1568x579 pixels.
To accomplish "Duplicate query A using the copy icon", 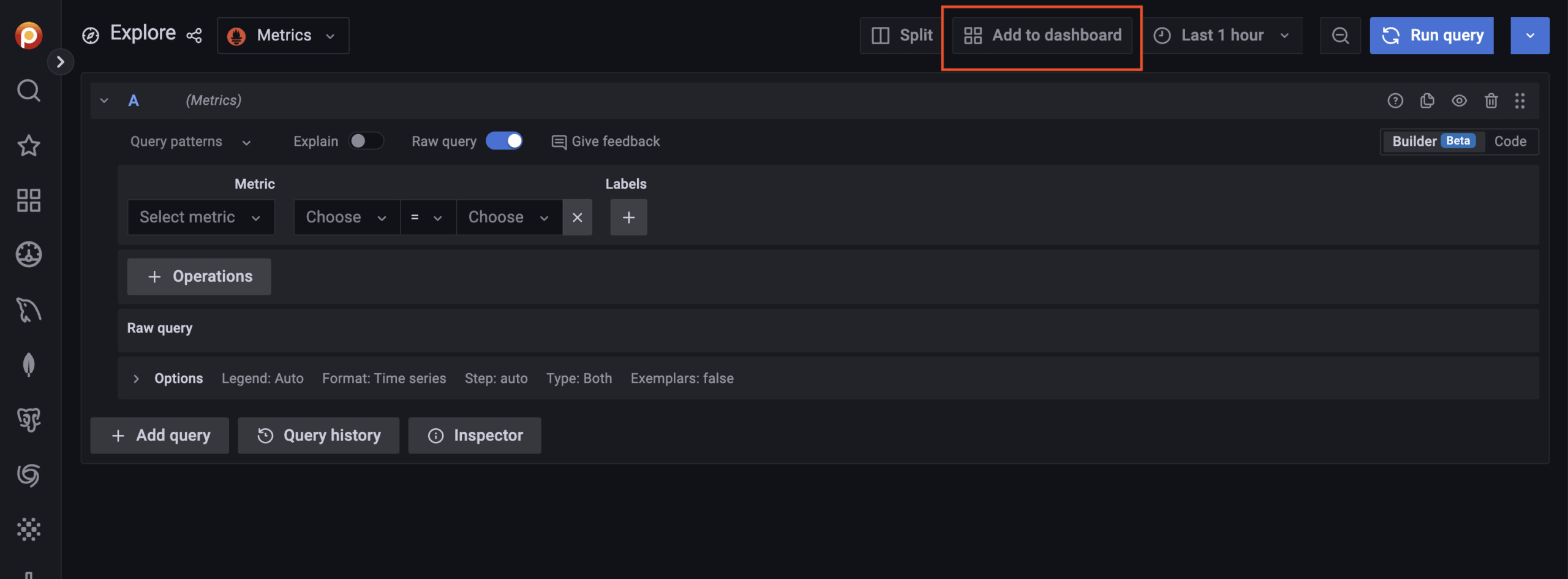I will (1427, 100).
